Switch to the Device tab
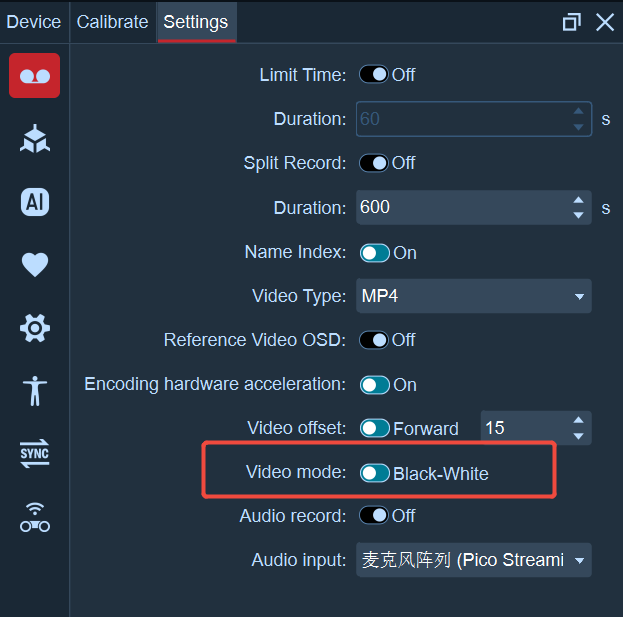Image resolution: width=623 pixels, height=617 pixels. click(34, 22)
